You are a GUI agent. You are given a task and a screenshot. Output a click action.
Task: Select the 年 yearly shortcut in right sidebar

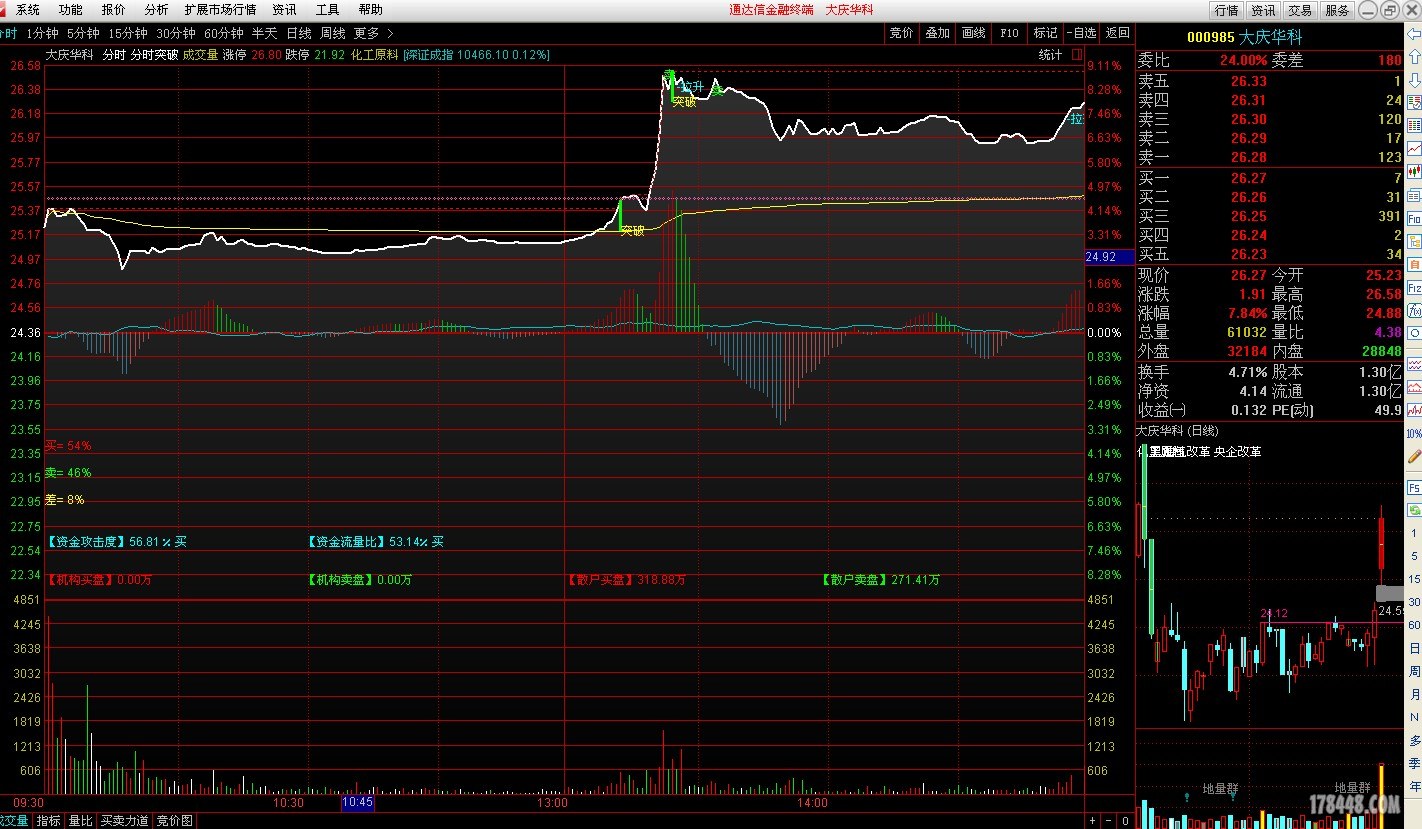pos(1414,785)
